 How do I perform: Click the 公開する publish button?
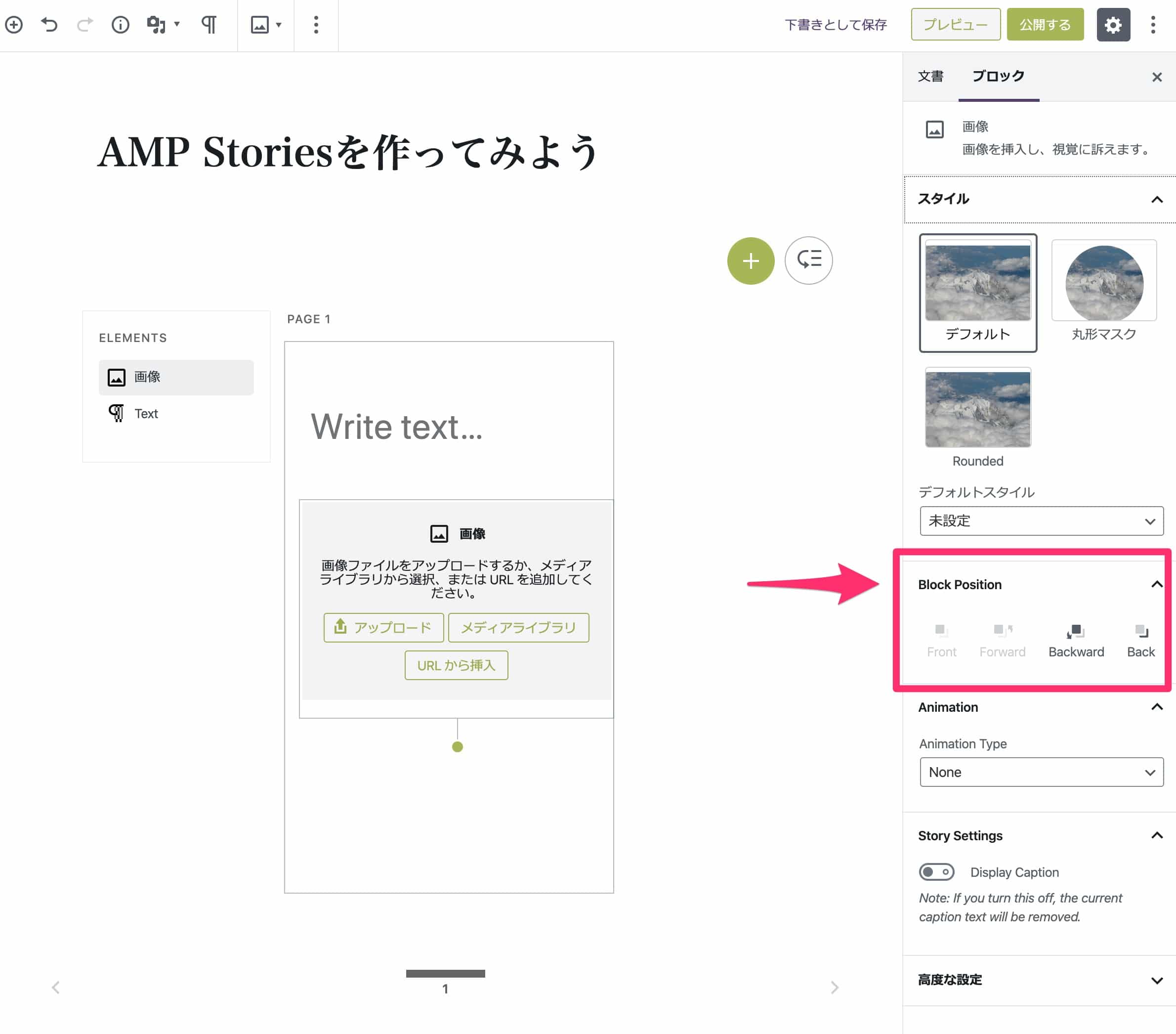tap(1046, 25)
